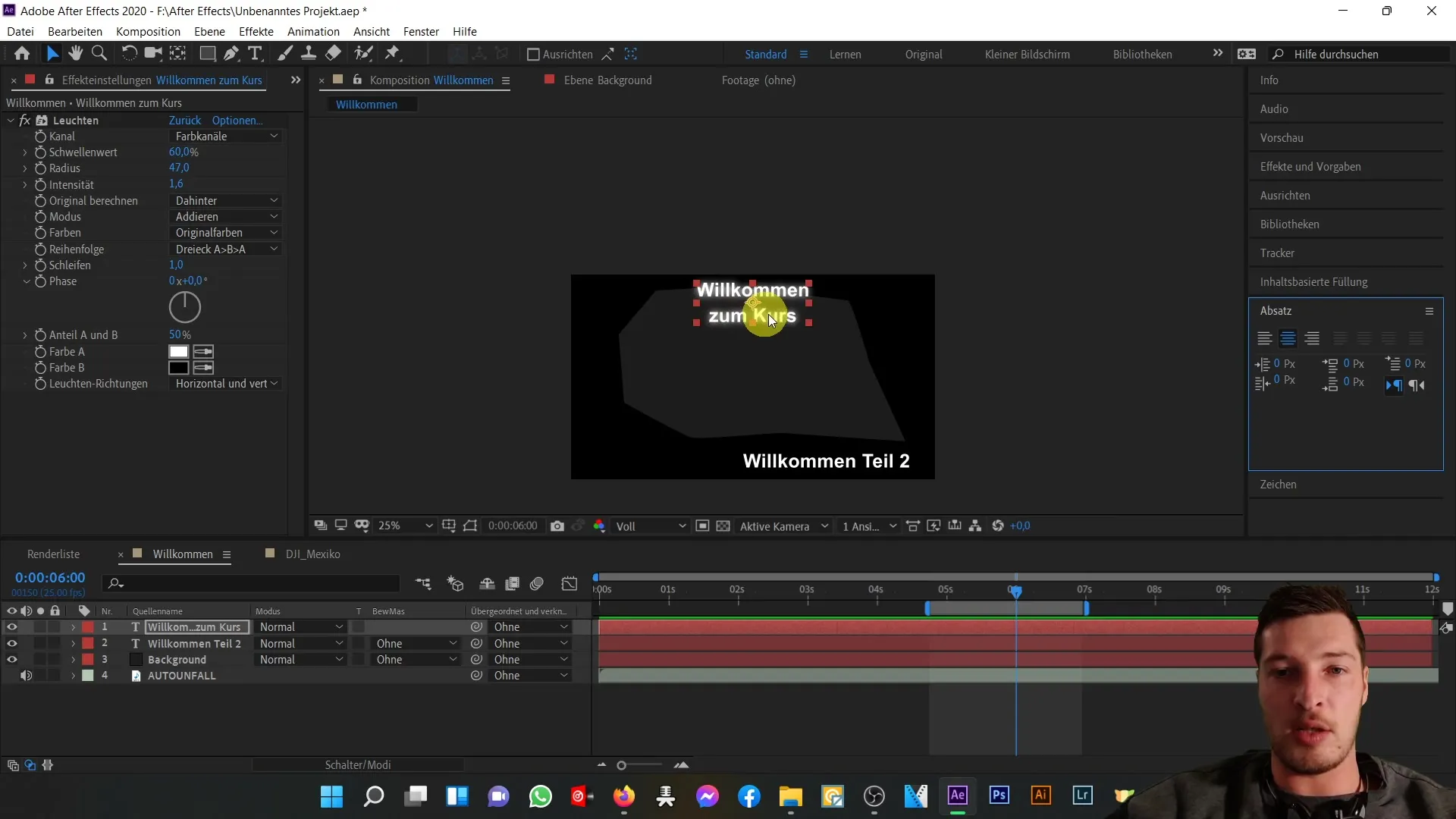Select the Eraser tool

pos(333,54)
